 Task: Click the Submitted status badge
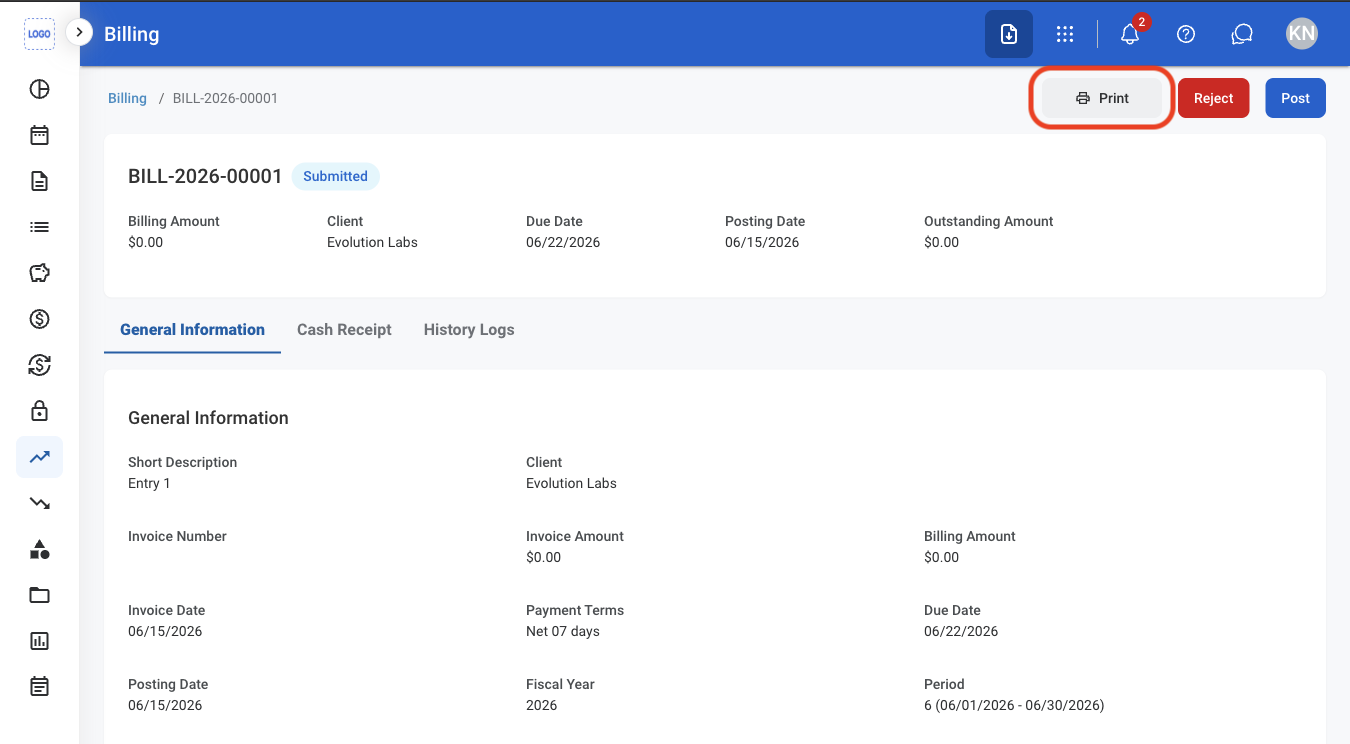tap(335, 176)
